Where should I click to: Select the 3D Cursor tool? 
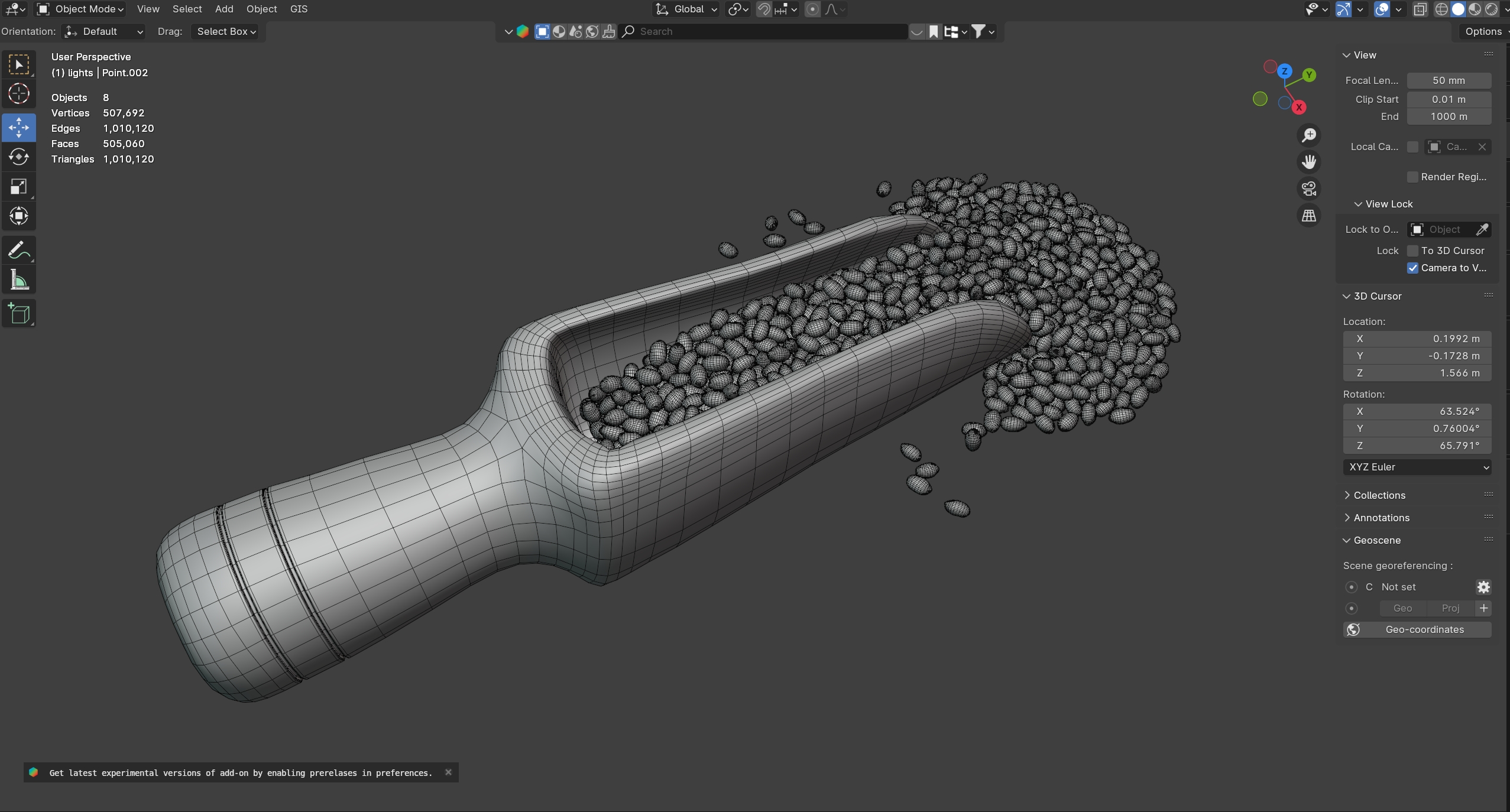tap(19, 94)
